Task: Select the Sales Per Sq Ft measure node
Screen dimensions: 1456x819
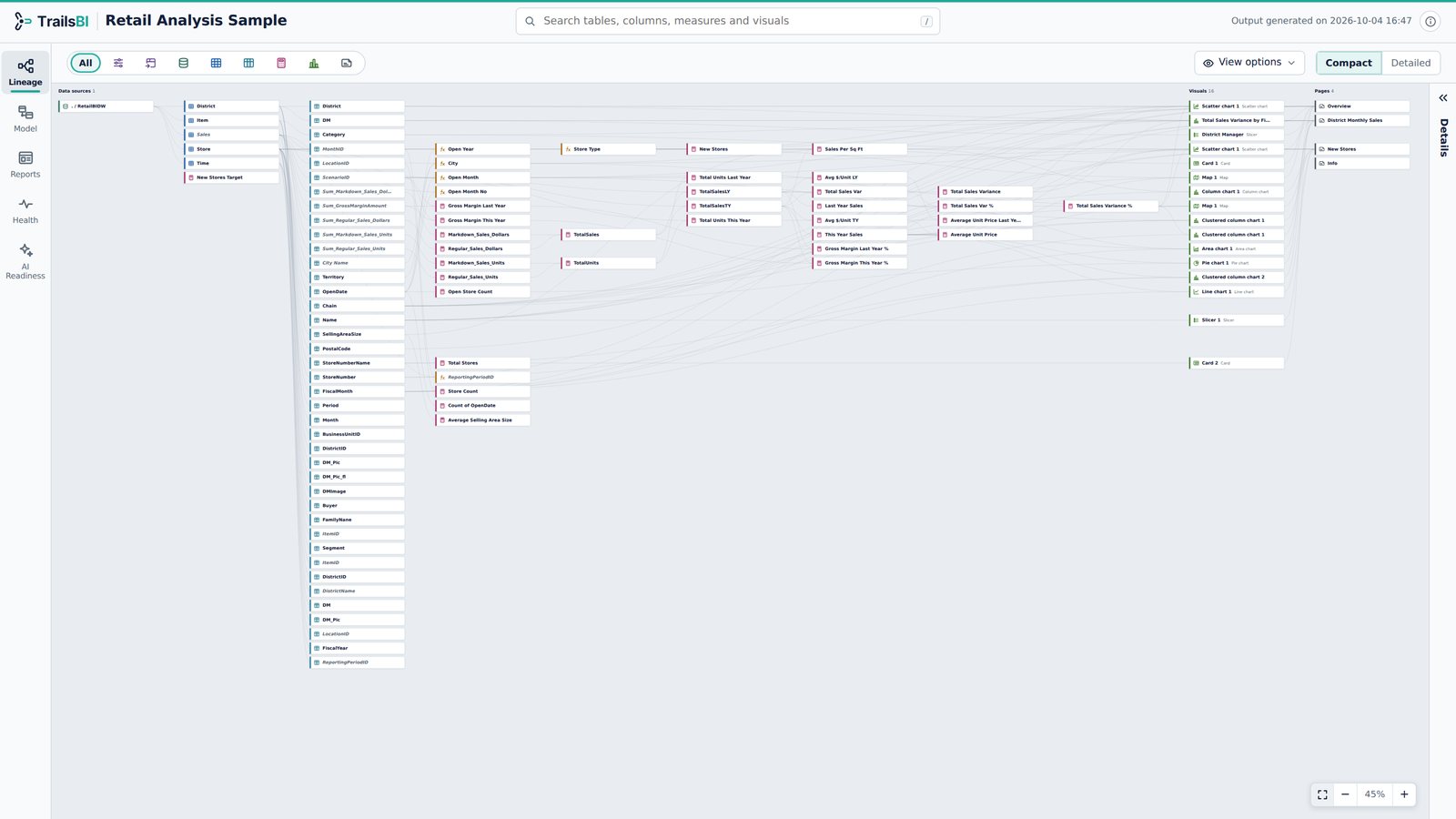Action: pos(860,149)
